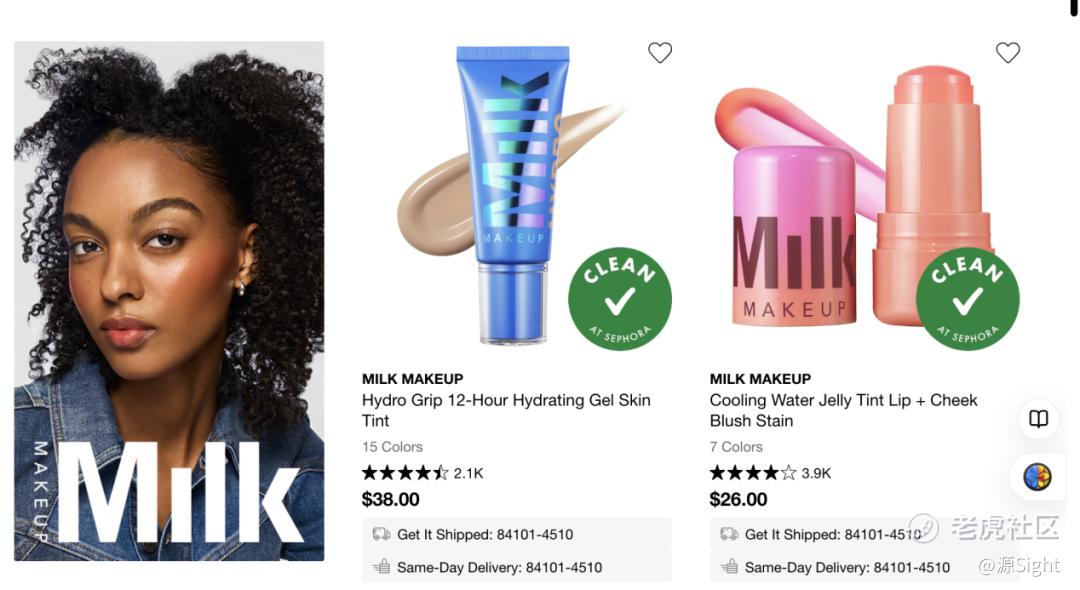
Task: Click the truck icon under Jelly Tint
Action: click(x=729, y=534)
